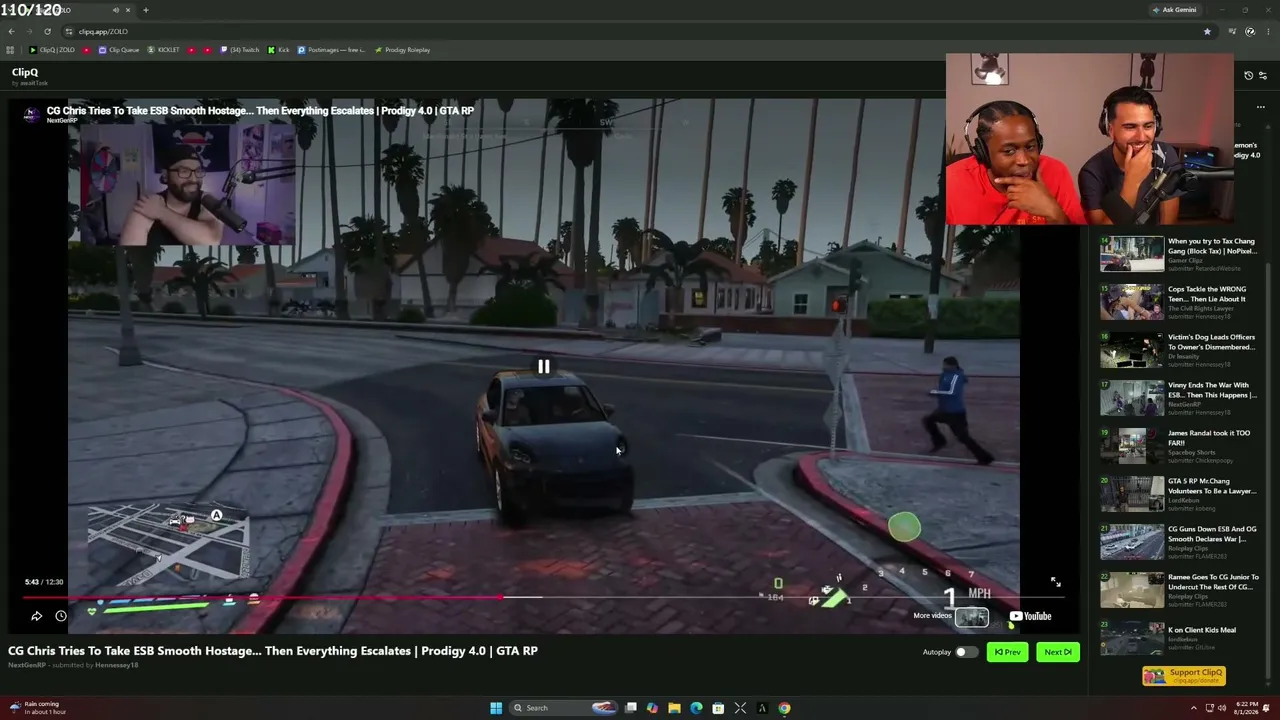Click the video title at top of player
The image size is (1280, 720).
[260, 111]
